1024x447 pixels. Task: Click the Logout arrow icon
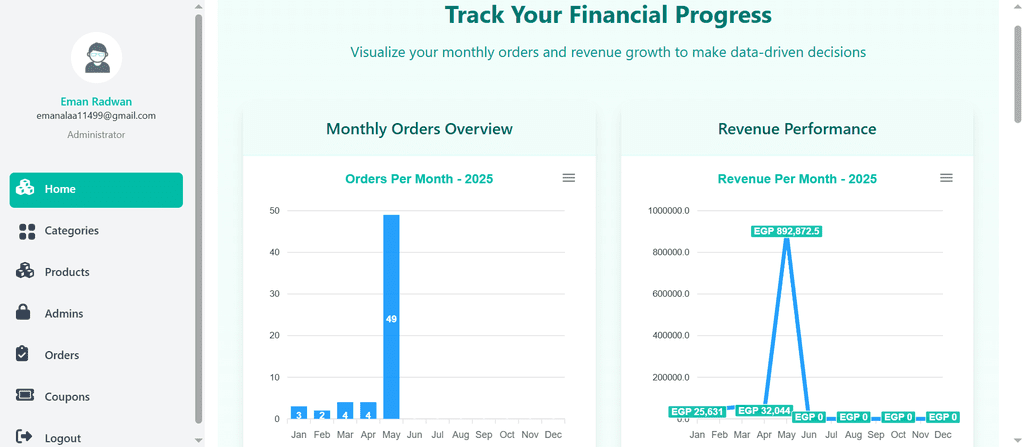tap(24, 436)
